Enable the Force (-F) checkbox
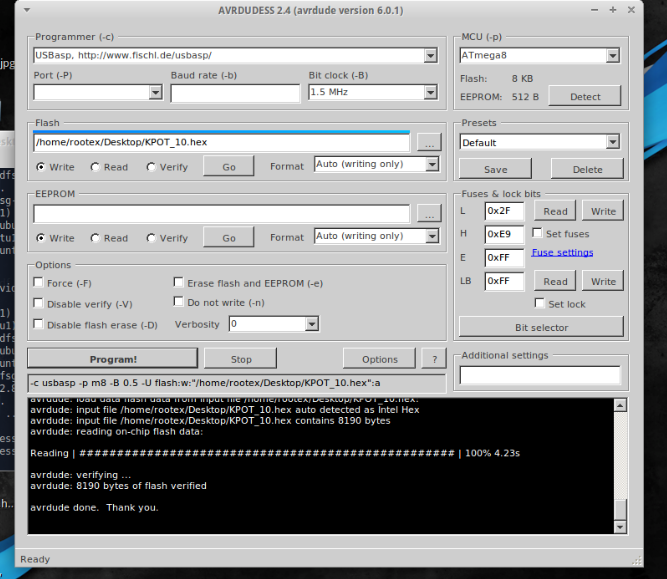 coord(40,283)
